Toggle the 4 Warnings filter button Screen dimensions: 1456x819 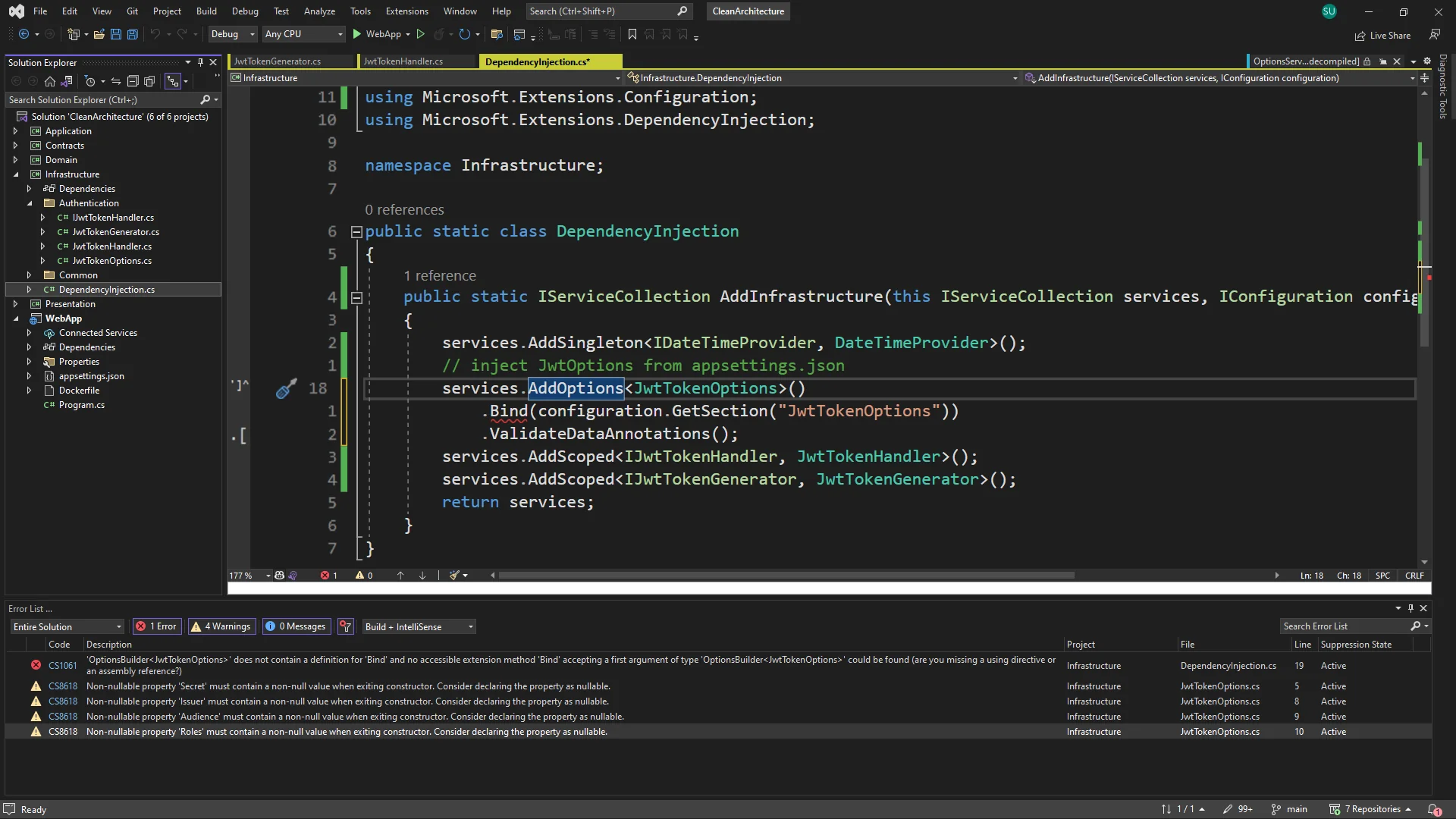(221, 626)
